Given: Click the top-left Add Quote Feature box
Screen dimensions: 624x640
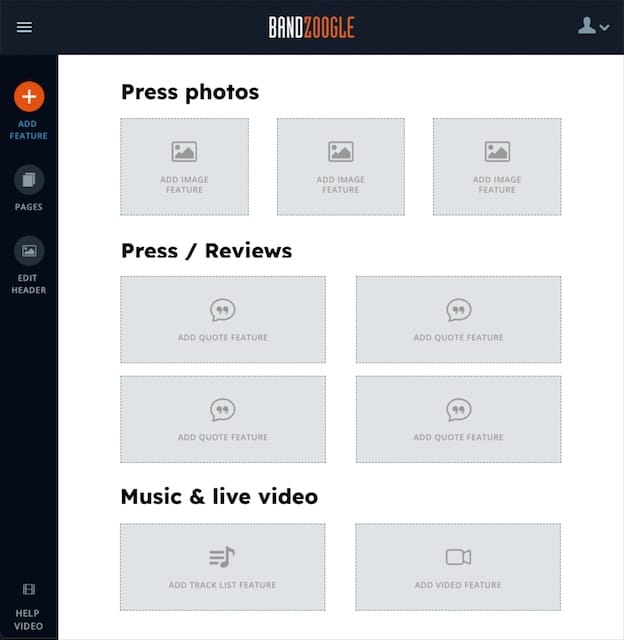Looking at the screenshot, I should (223, 320).
